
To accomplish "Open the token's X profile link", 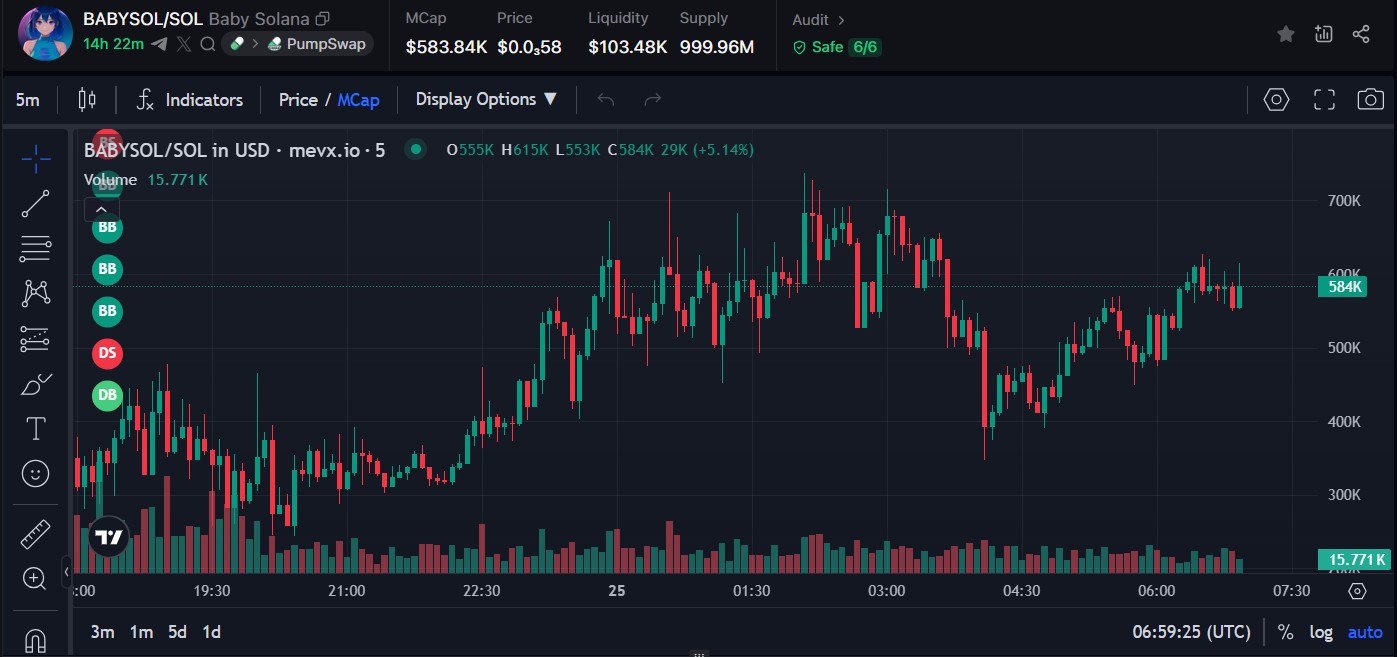I will coord(184,44).
